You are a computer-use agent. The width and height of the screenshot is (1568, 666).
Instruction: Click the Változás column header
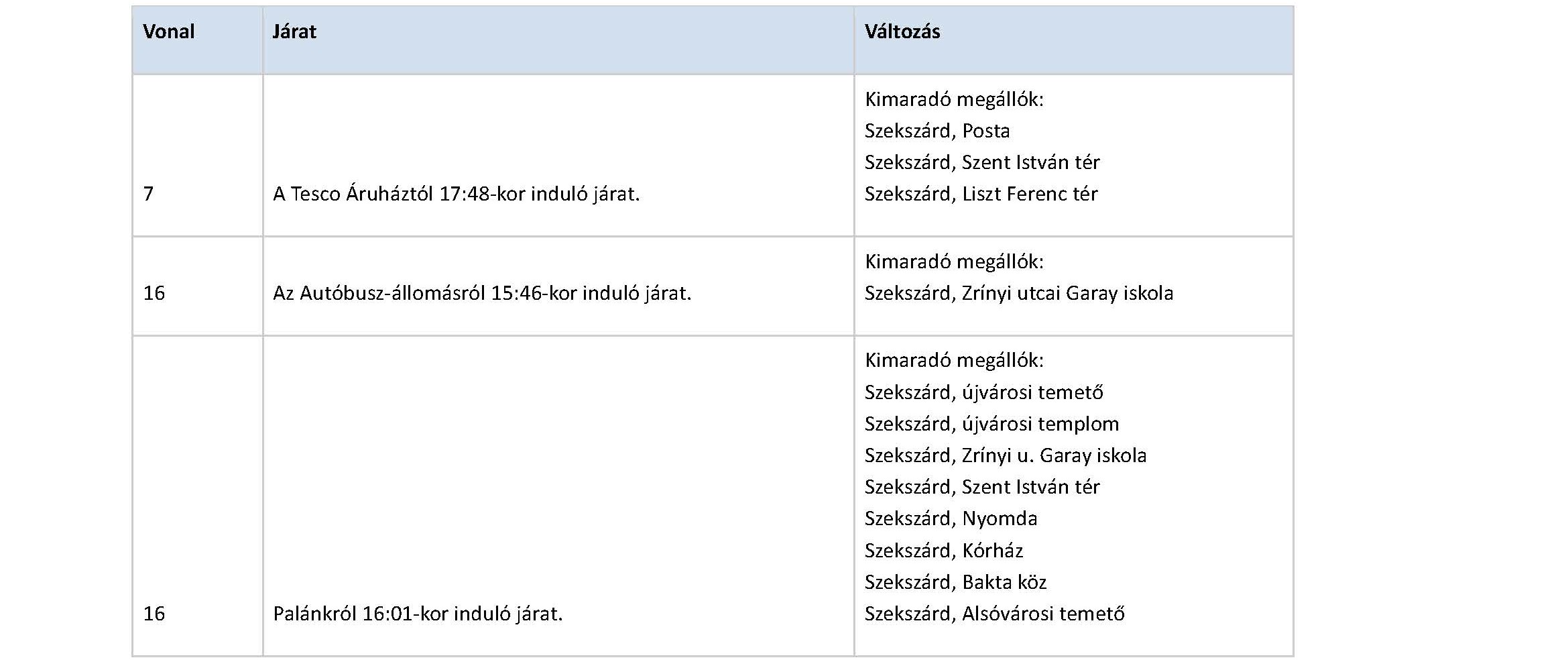(902, 32)
